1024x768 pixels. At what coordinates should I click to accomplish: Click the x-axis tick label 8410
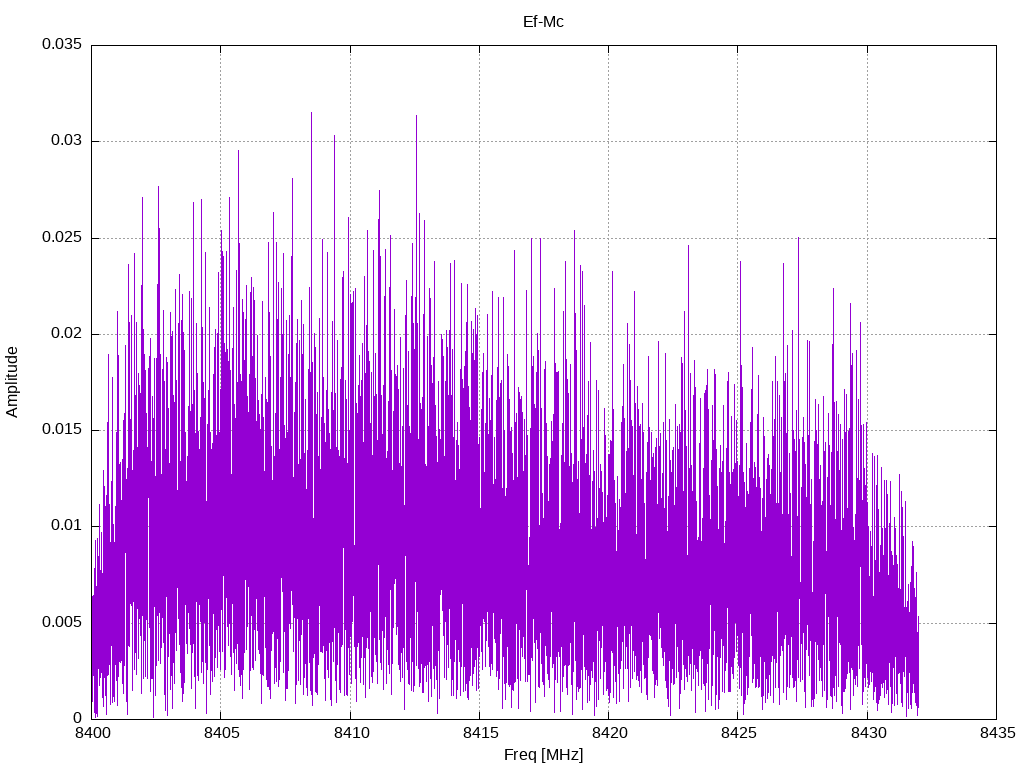tap(351, 733)
